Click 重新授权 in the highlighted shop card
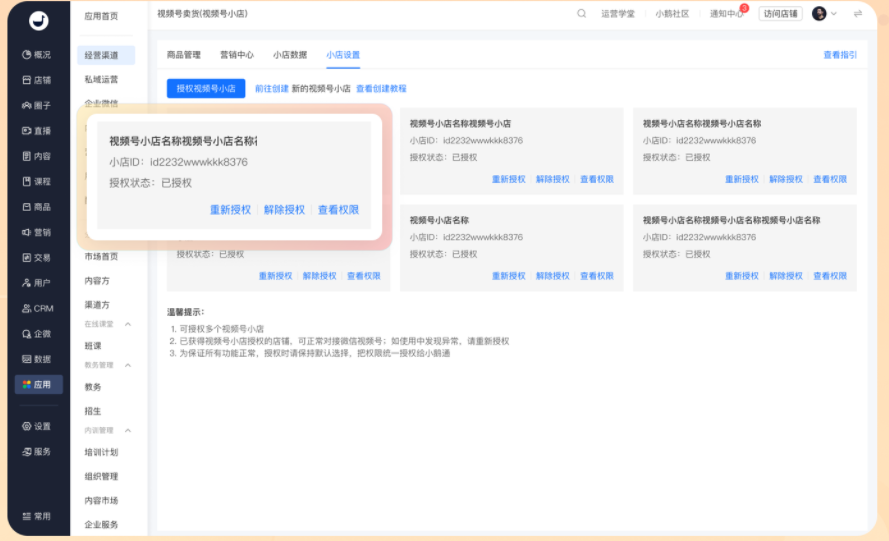 [231, 210]
